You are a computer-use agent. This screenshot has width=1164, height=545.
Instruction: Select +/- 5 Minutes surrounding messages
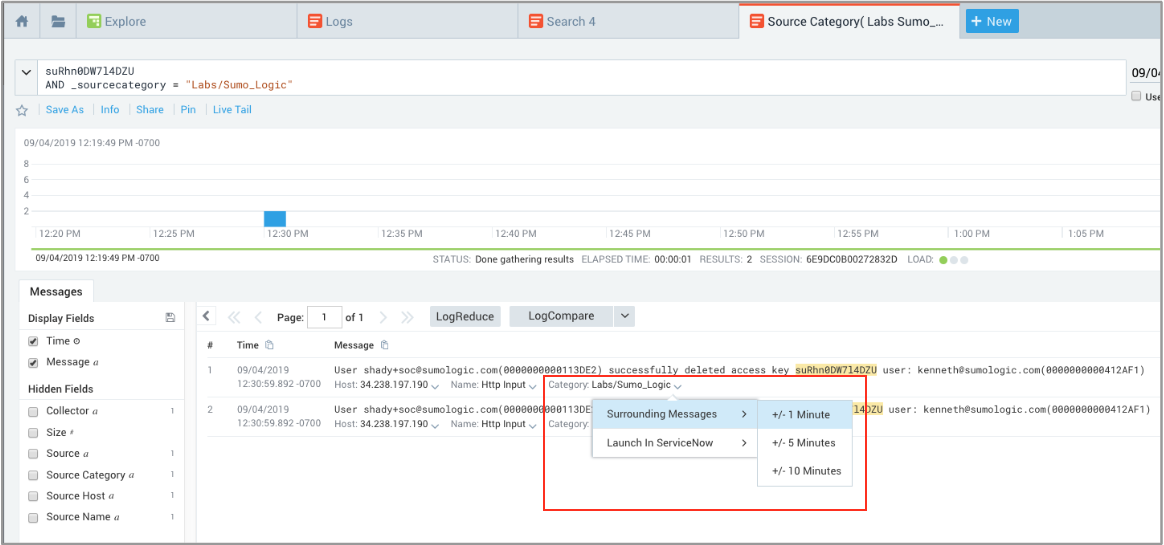804,443
